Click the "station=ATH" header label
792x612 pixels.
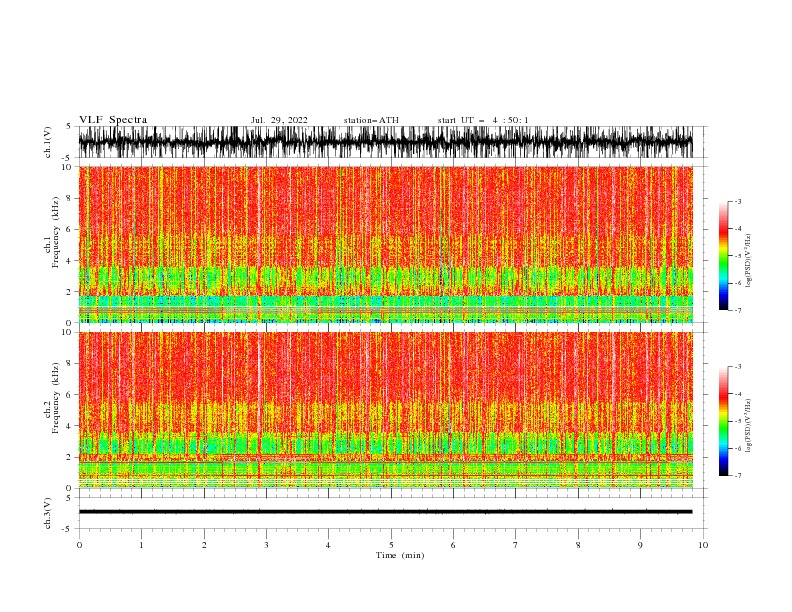[x=371, y=120]
